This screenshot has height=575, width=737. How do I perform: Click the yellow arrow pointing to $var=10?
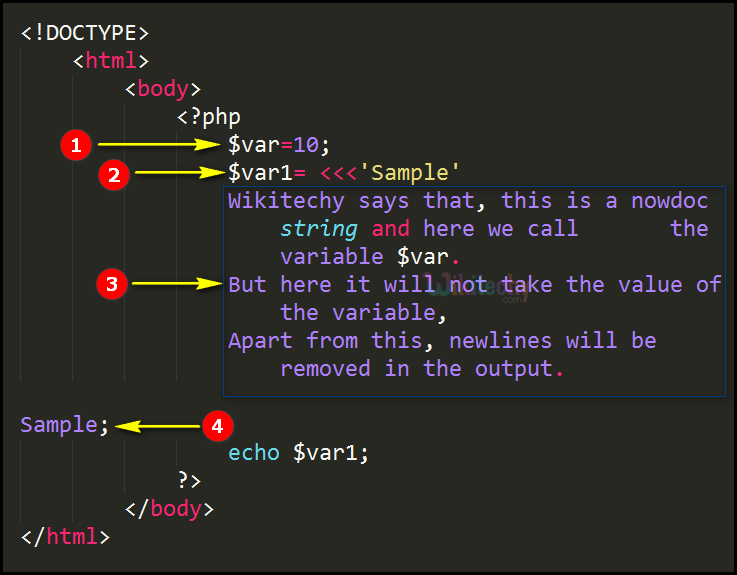tap(160, 145)
